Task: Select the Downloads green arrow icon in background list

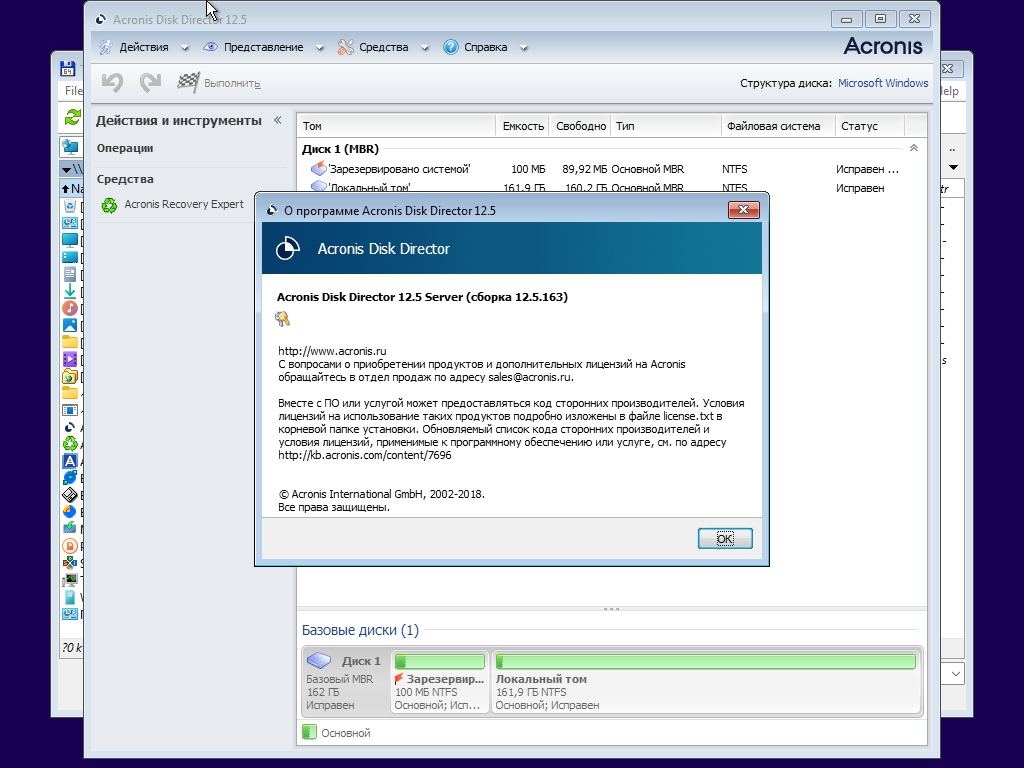Action: pos(70,291)
